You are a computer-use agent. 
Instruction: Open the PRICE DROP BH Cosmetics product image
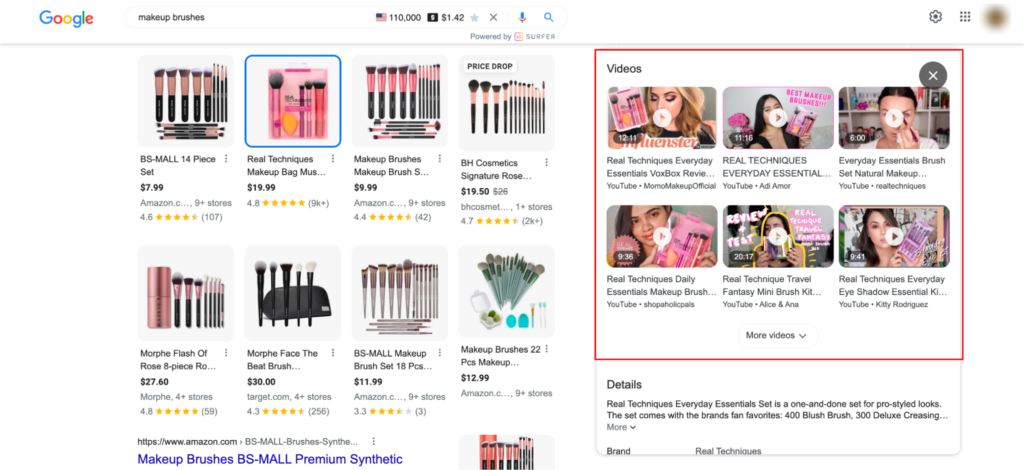pos(507,103)
